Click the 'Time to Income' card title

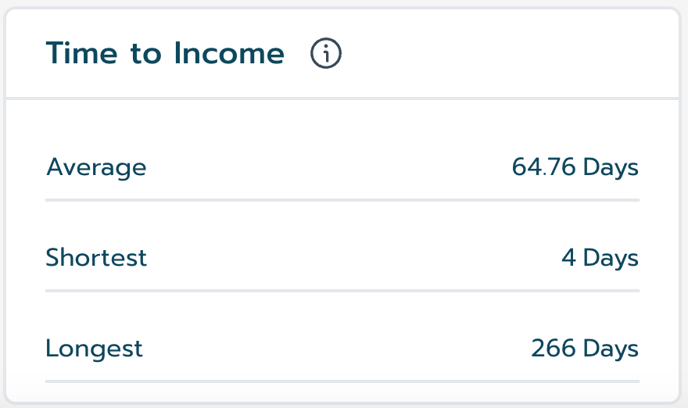pos(165,54)
